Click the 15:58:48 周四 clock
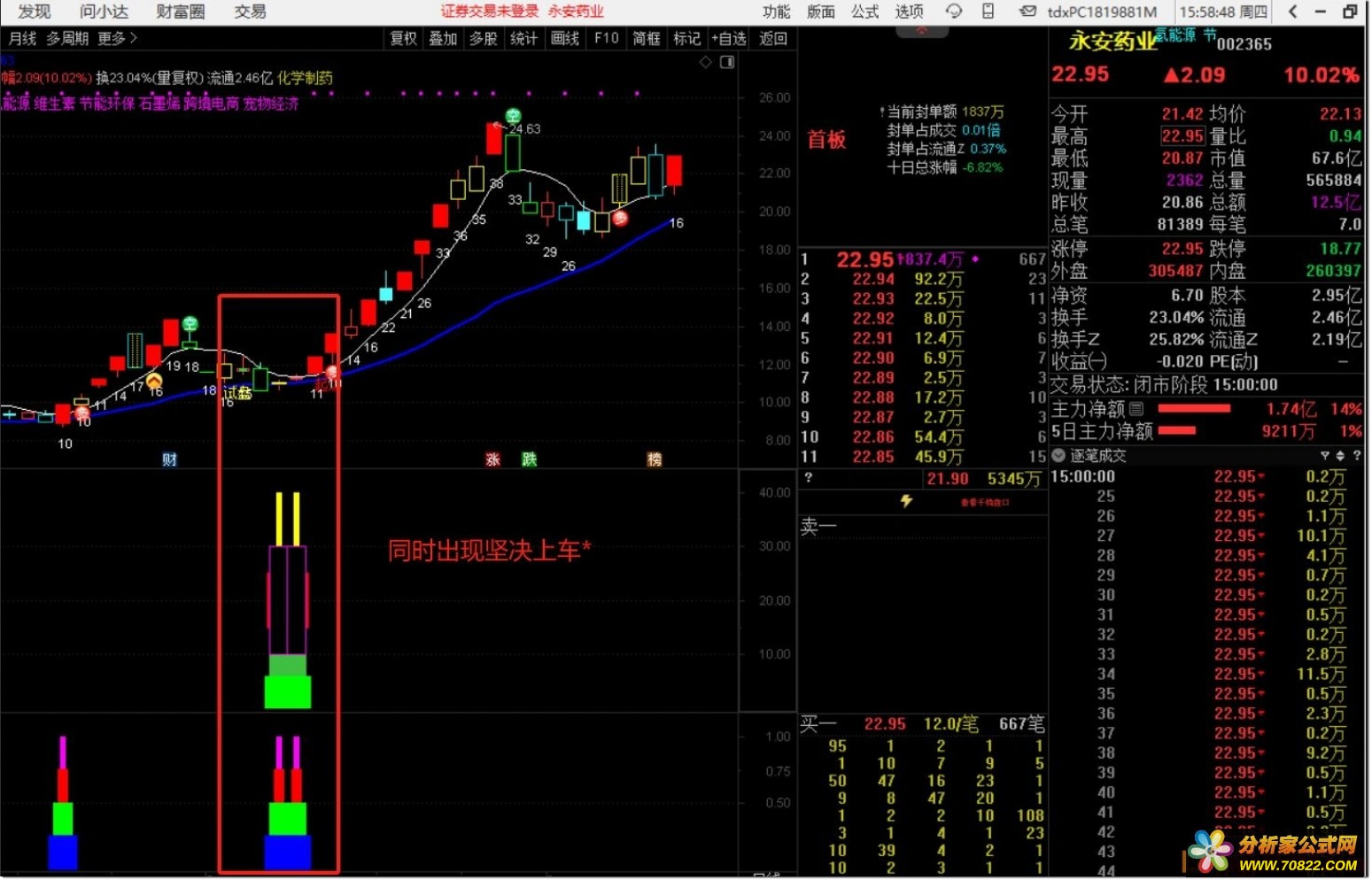Image resolution: width=1372 pixels, height=880 pixels. pos(1223,12)
